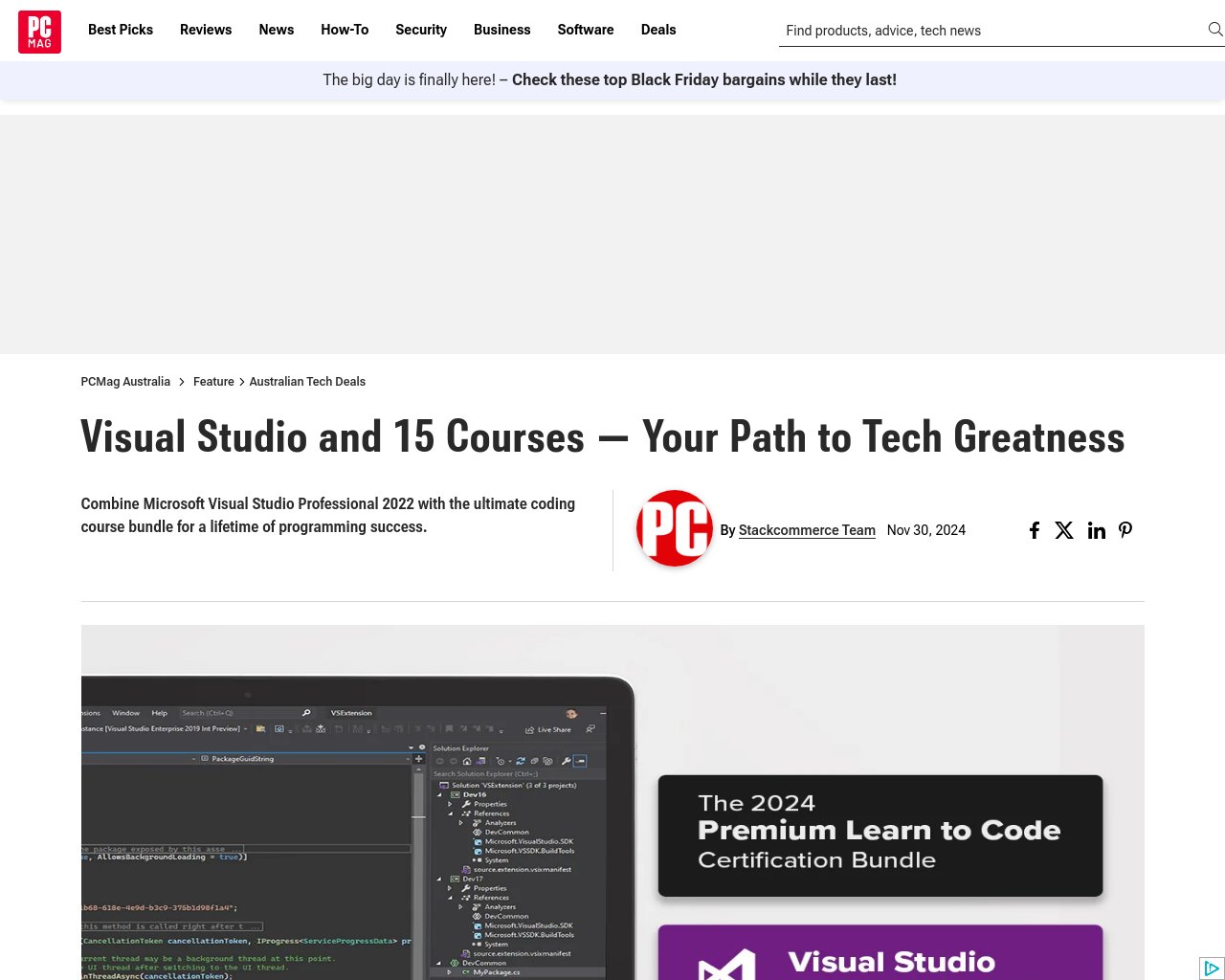Browse the Deals menu
Viewport: 1225px width, 980px height.
click(x=658, y=30)
